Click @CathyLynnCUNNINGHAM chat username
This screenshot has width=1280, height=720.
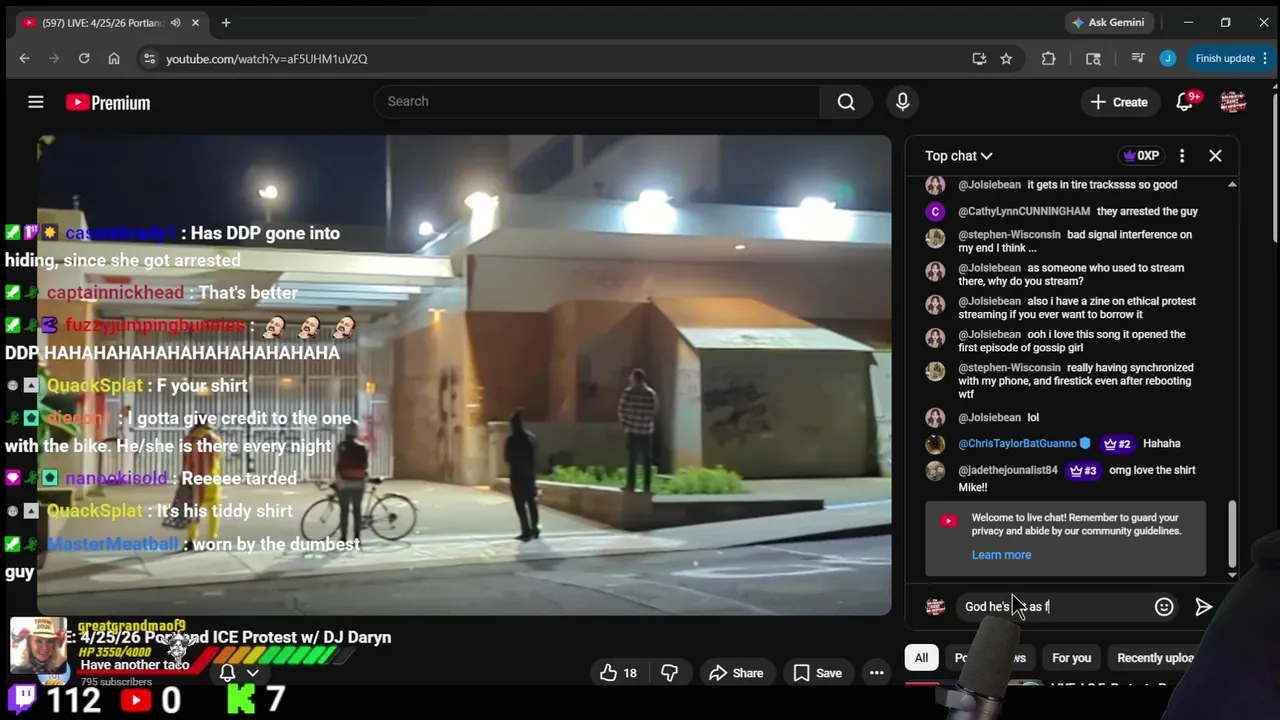(1024, 211)
